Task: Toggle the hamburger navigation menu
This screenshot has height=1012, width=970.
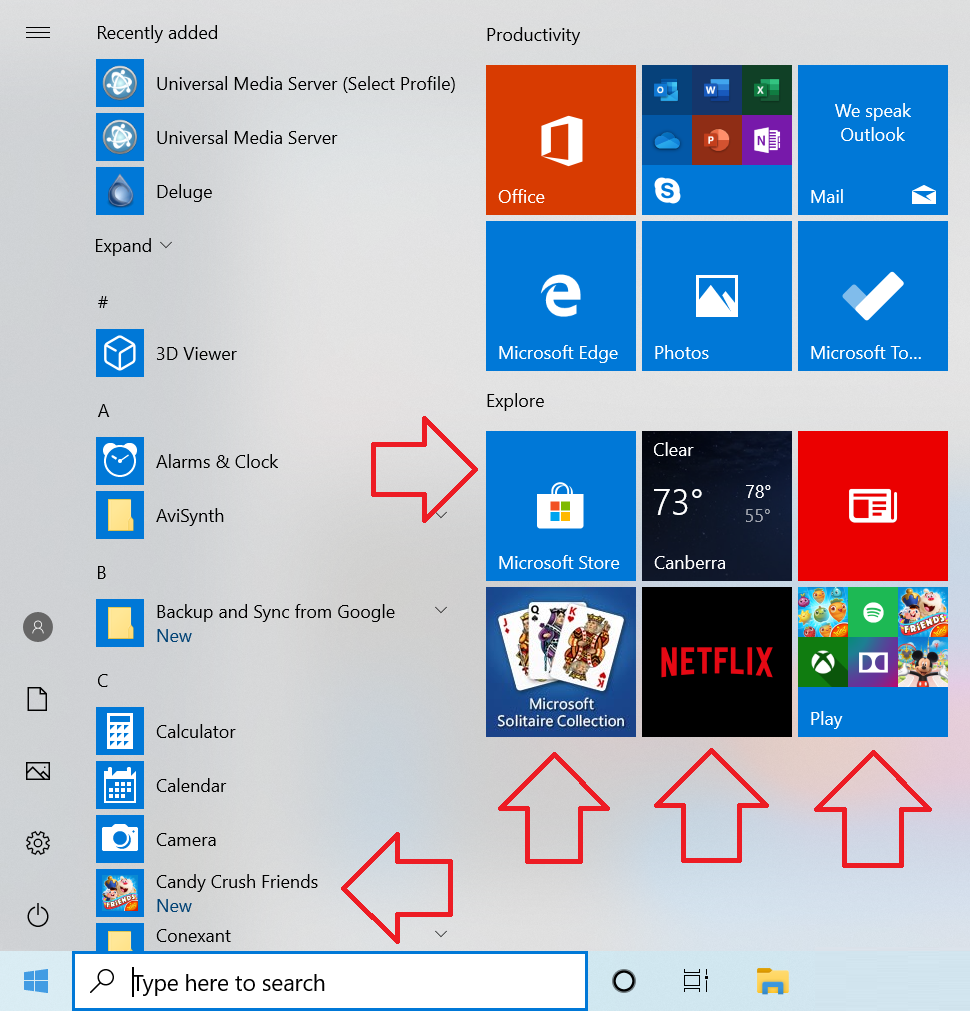Action: [x=38, y=32]
